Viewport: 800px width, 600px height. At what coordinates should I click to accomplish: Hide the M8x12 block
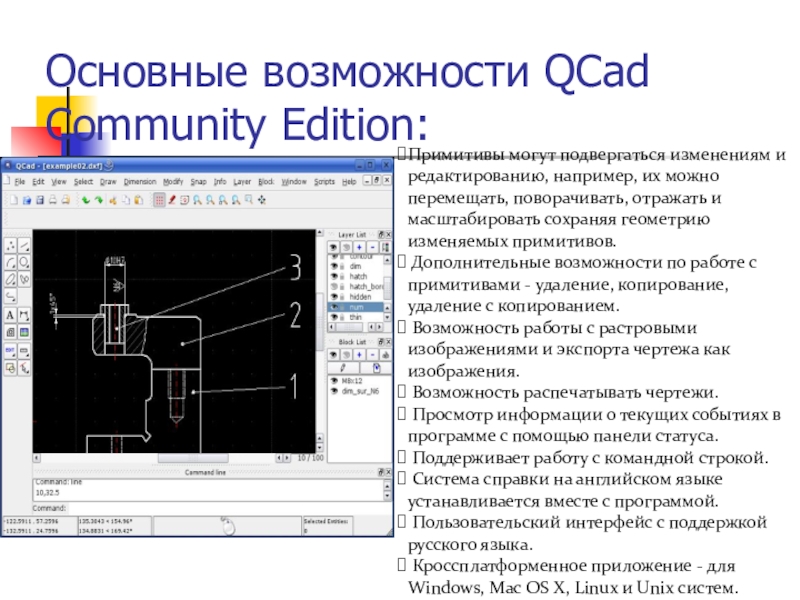click(x=333, y=381)
